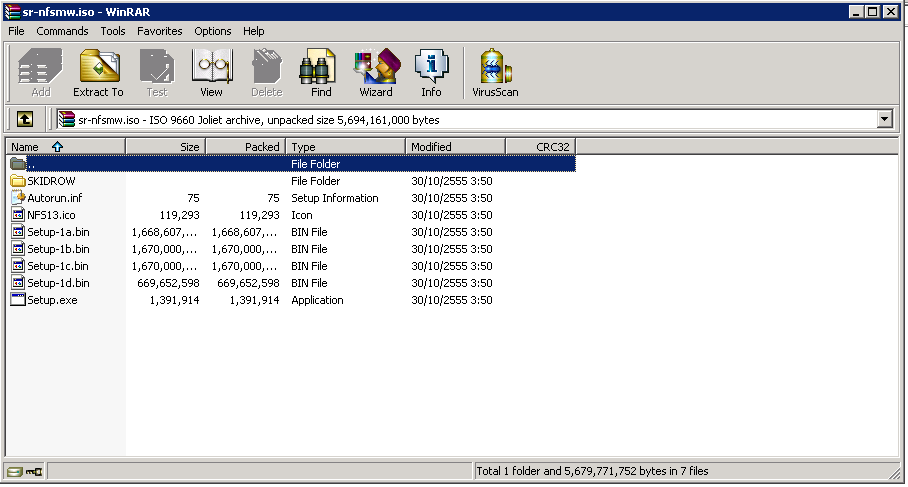Sort by the Type column header

346,147
